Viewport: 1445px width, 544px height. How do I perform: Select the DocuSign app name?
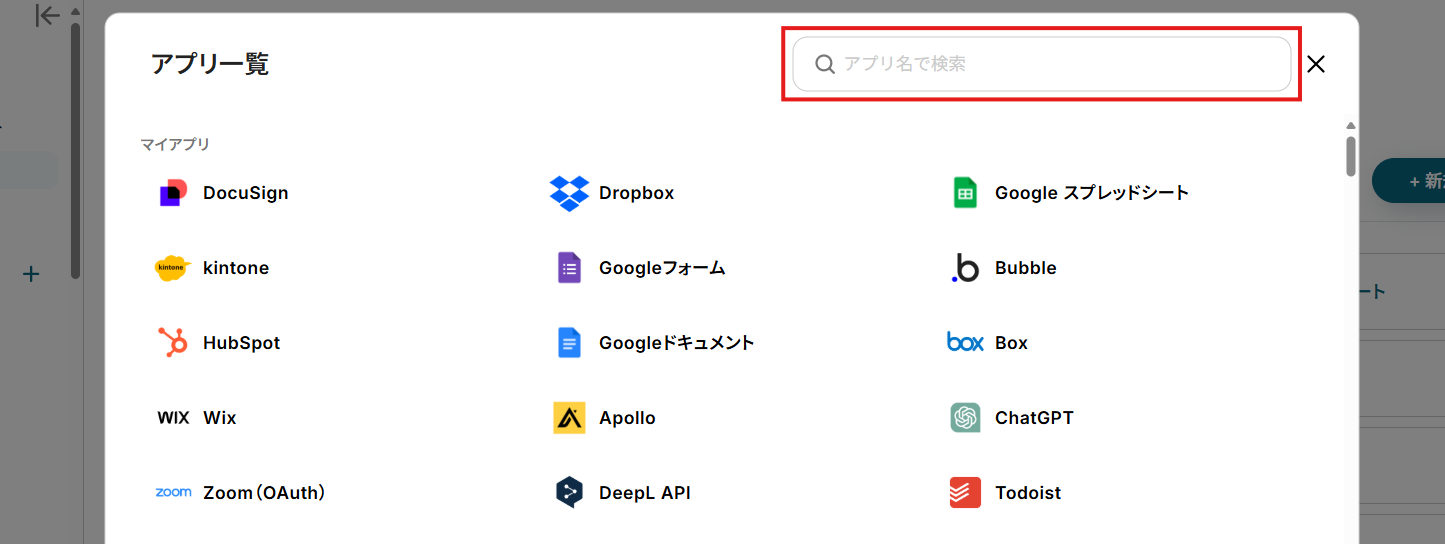pyautogui.click(x=246, y=193)
